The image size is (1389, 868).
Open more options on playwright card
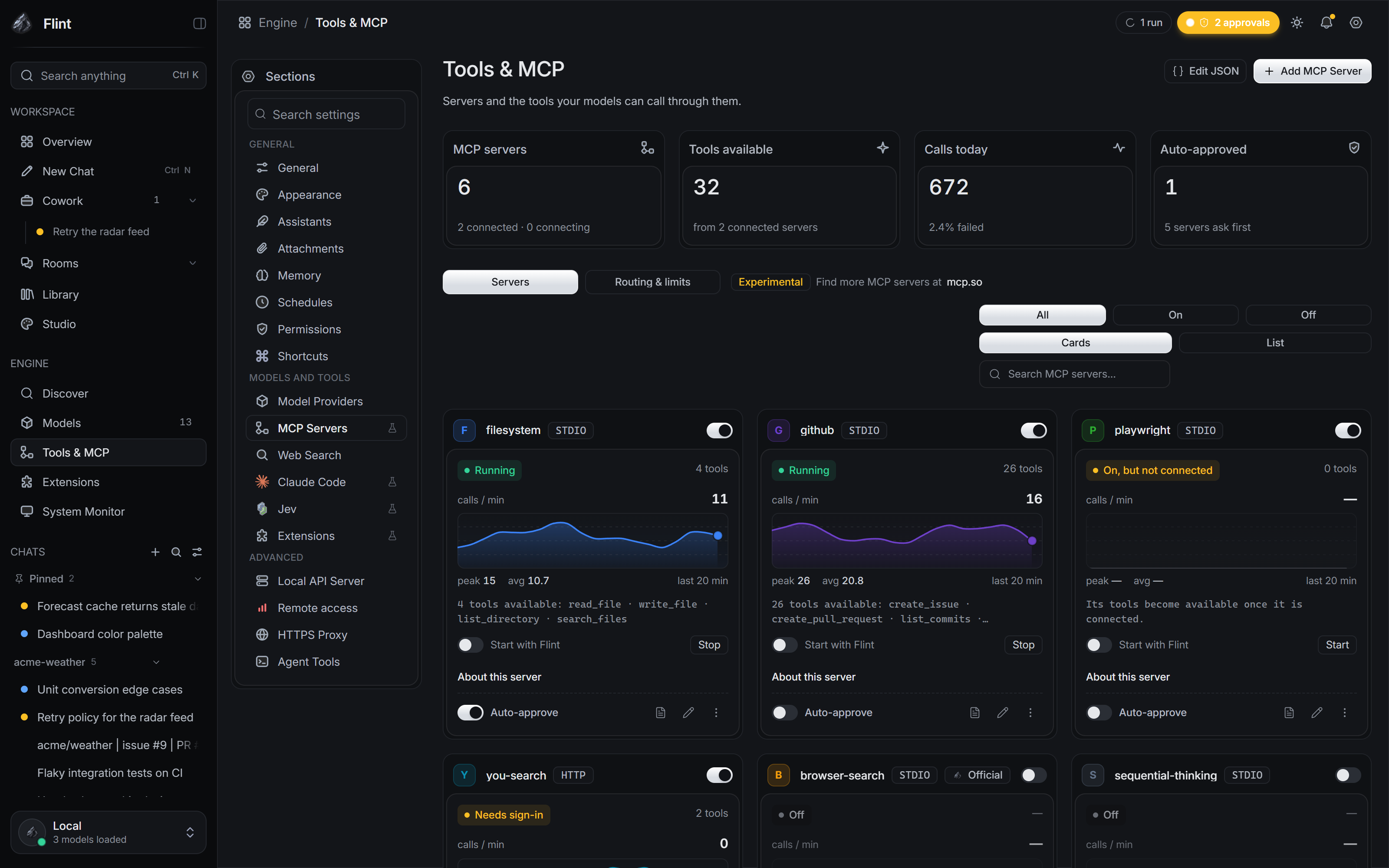click(x=1344, y=713)
